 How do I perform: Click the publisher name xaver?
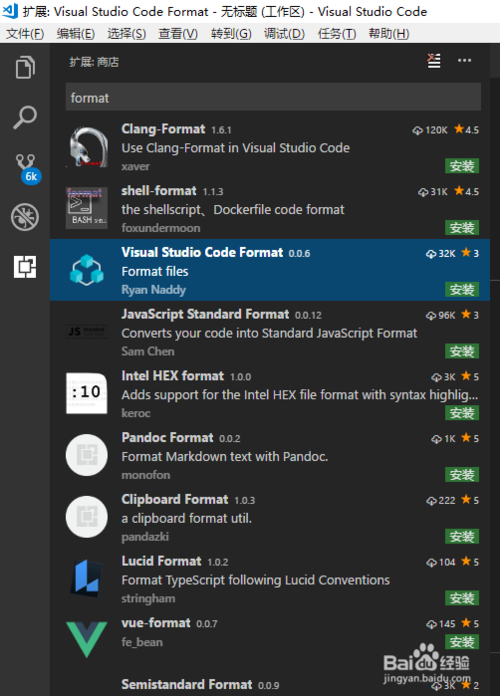pyautogui.click(x=135, y=166)
